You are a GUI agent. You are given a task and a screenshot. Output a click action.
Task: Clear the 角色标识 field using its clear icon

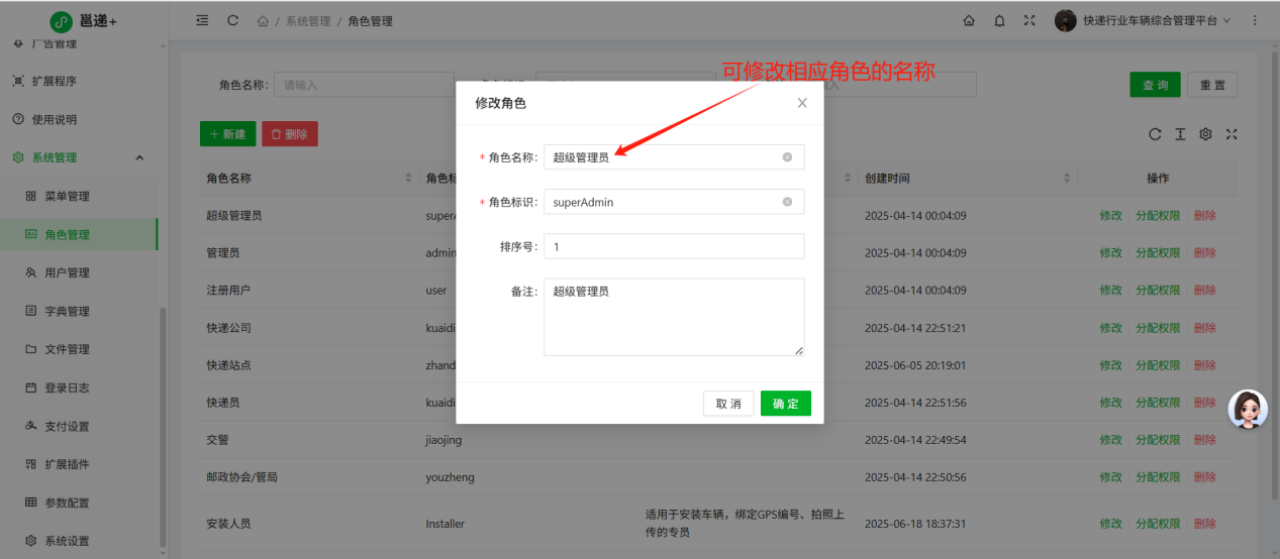[787, 202]
